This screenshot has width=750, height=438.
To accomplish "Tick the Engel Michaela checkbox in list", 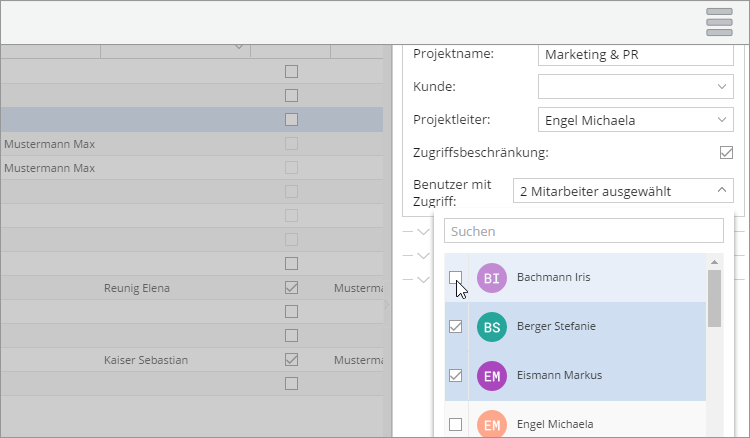I will tap(456, 424).
